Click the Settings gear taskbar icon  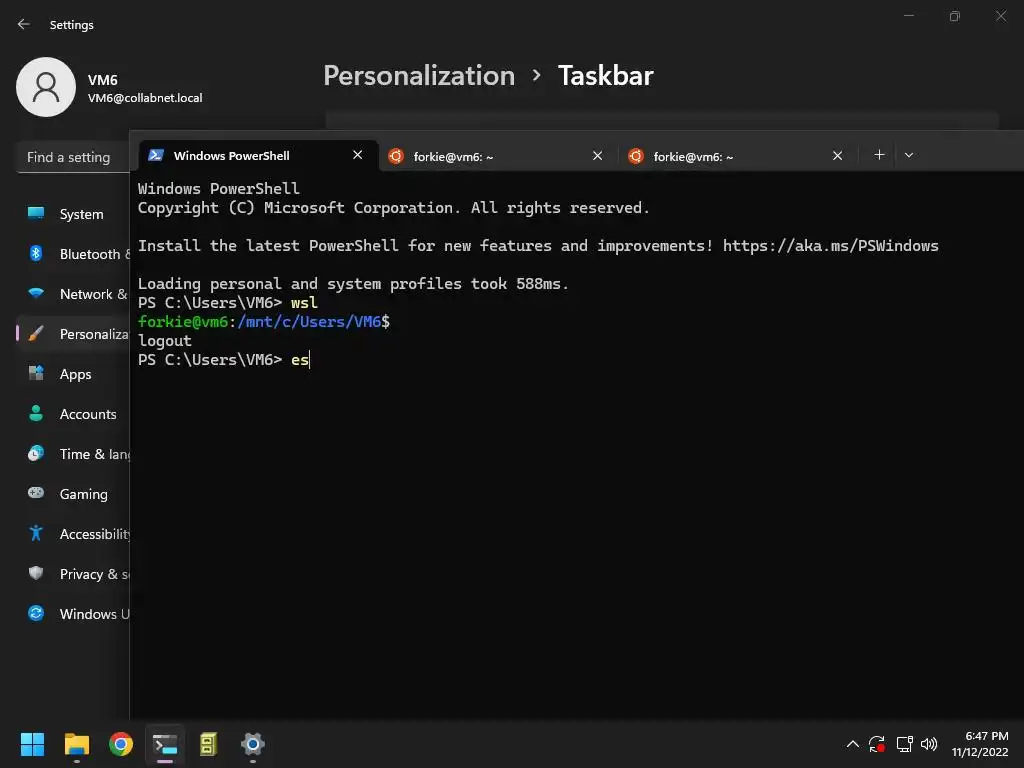tap(253, 744)
